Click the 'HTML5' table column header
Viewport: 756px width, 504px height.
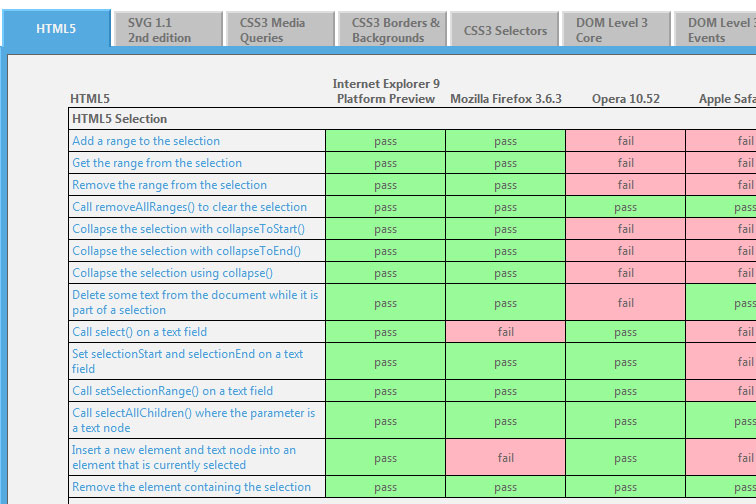point(90,99)
